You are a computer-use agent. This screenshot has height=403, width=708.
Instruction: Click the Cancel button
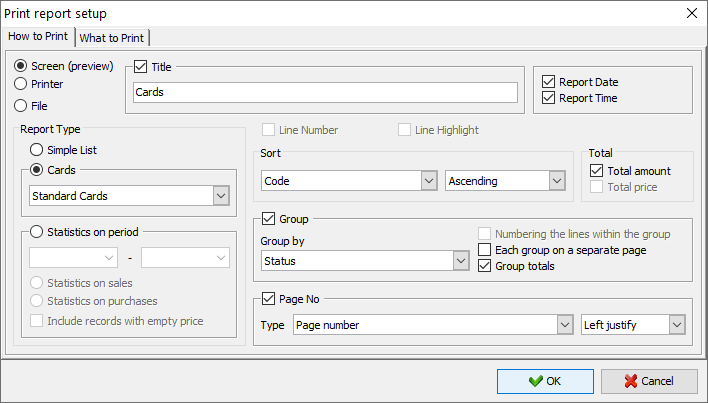pos(649,381)
